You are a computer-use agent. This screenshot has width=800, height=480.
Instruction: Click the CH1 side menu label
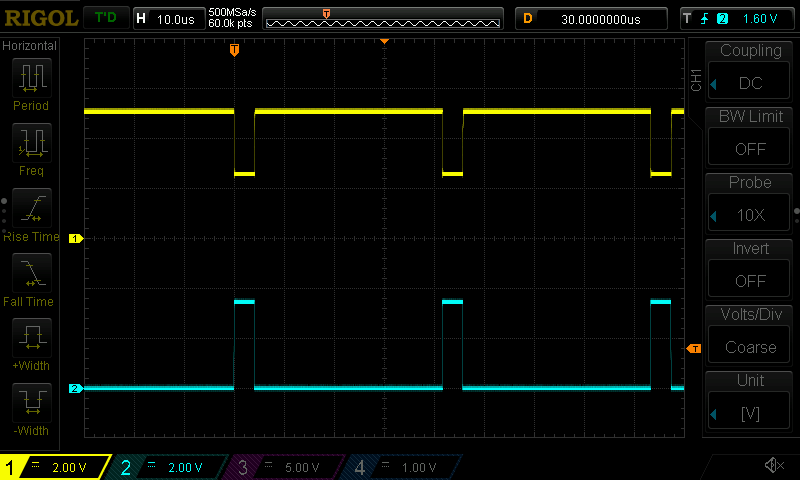pyautogui.click(x=696, y=80)
